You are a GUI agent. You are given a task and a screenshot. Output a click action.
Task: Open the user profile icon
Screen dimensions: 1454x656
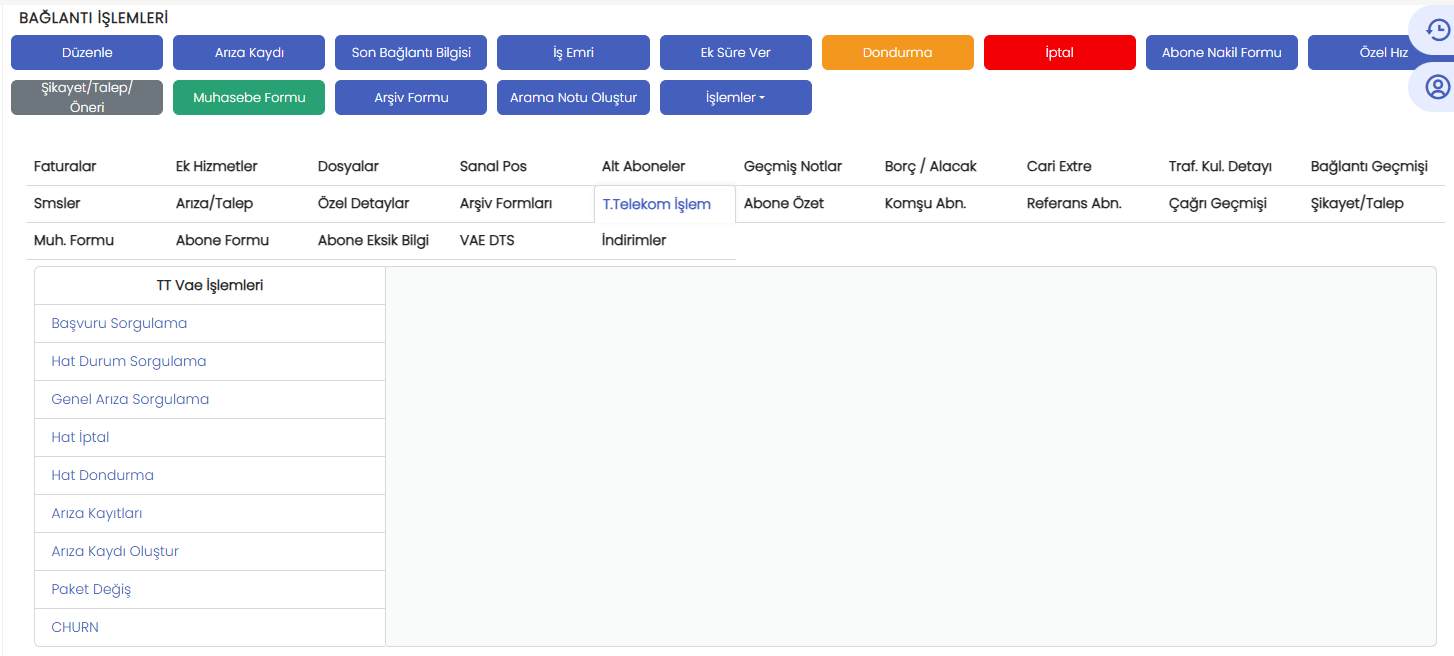1438,87
